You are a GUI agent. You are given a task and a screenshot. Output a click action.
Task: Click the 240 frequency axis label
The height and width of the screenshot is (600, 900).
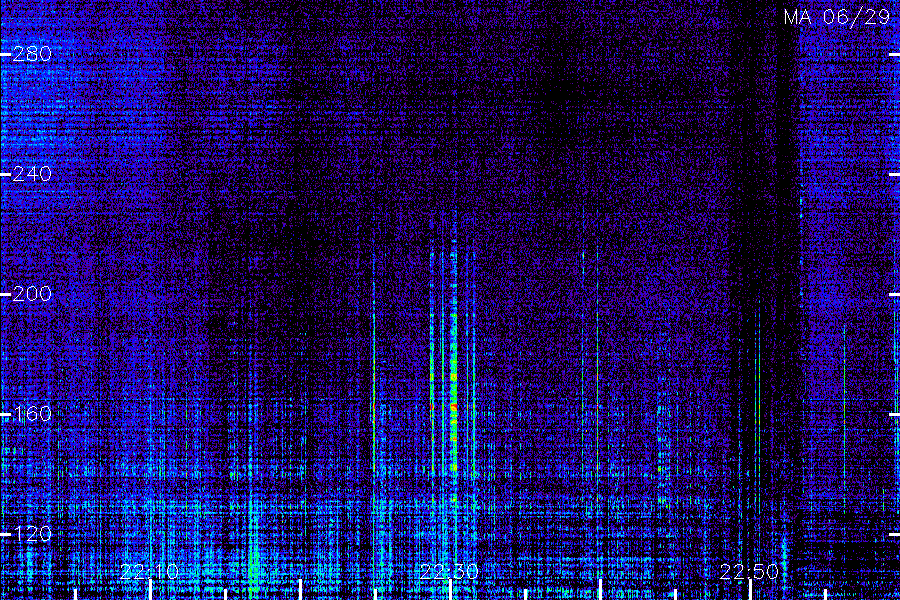tap(32, 174)
